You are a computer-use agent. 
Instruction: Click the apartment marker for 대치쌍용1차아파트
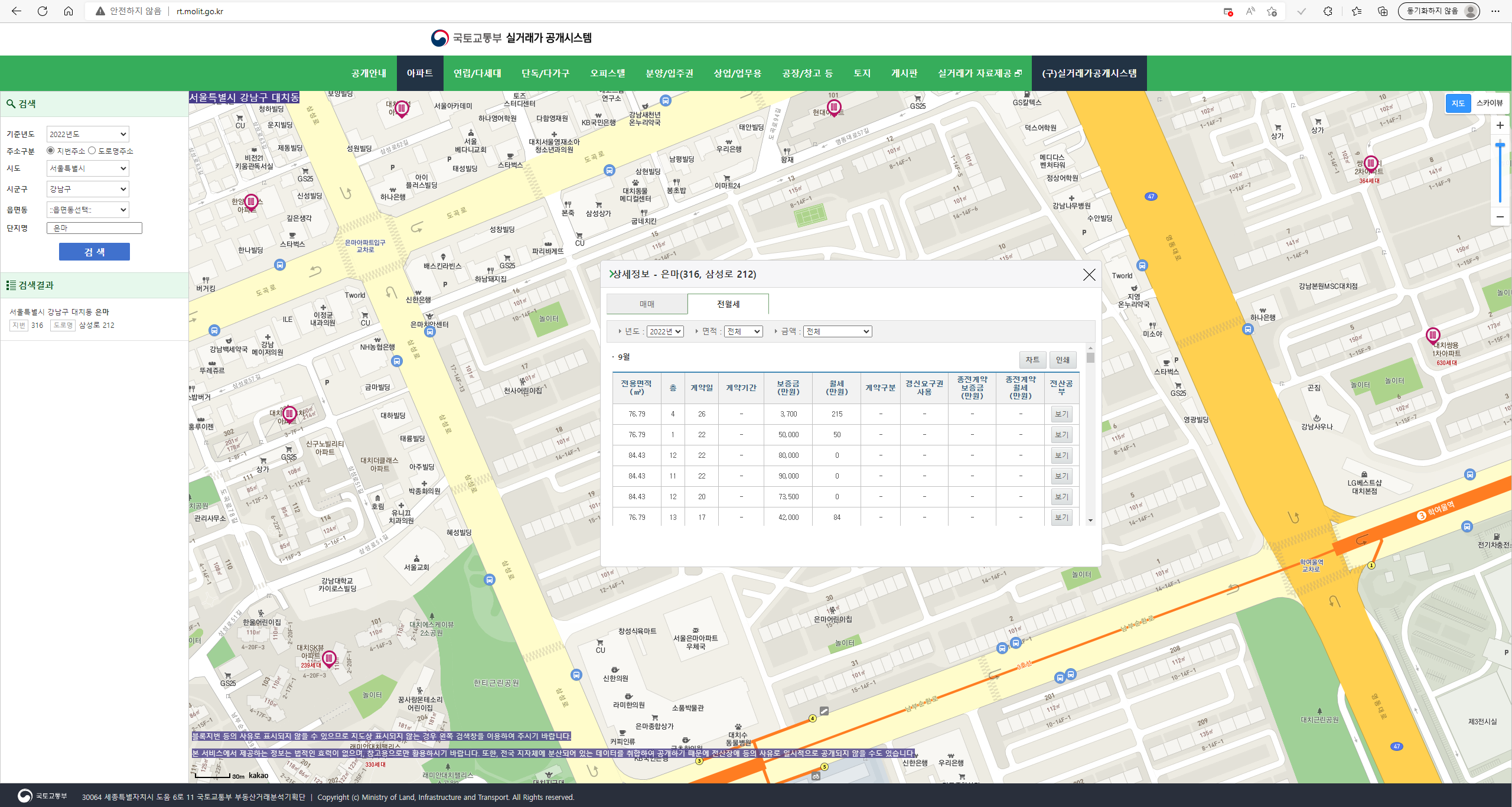pyautogui.click(x=1432, y=336)
